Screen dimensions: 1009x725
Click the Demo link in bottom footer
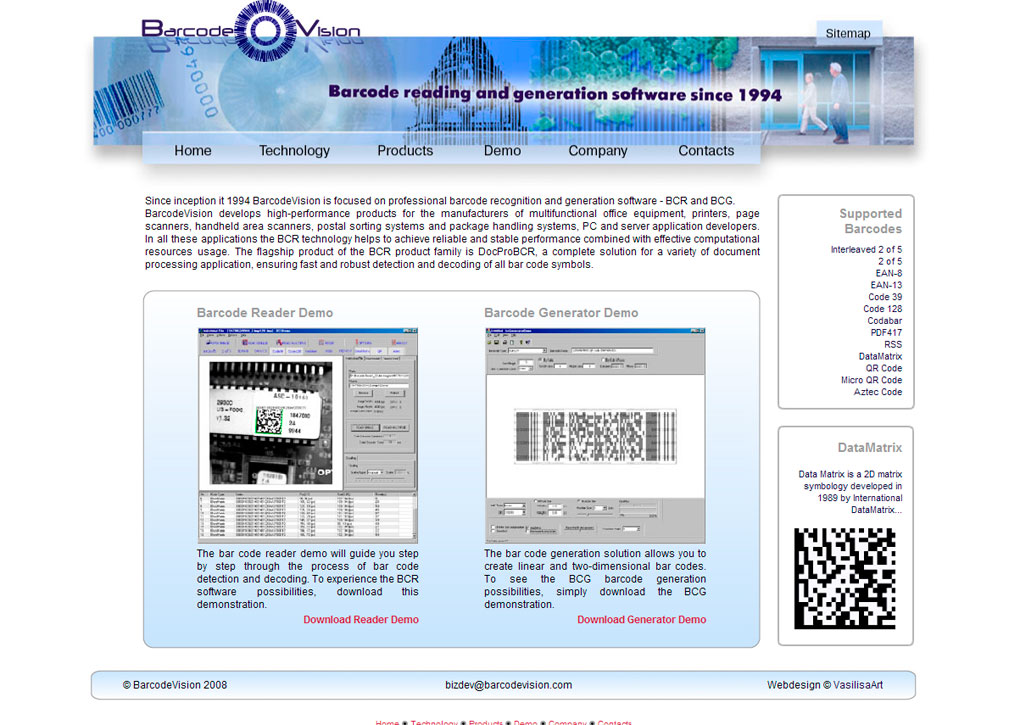coord(525,722)
